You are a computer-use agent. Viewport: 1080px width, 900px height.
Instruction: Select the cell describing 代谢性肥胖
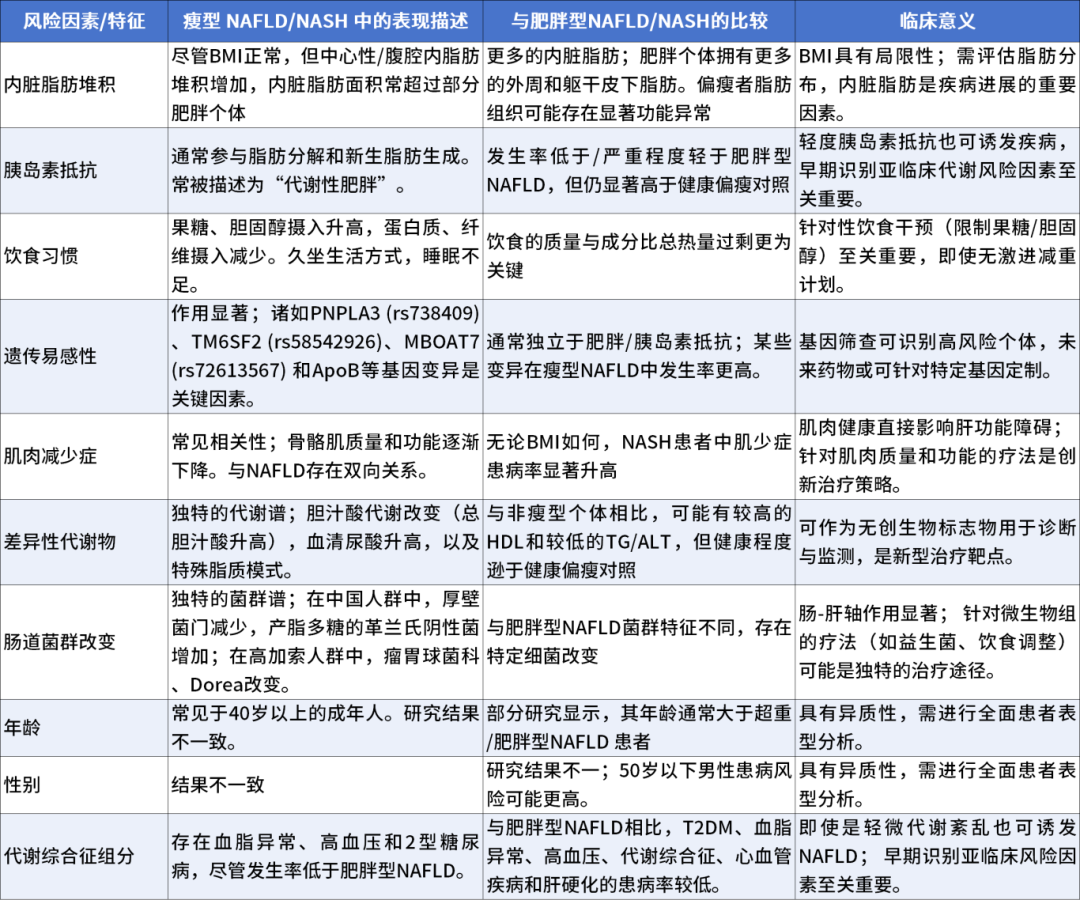(x=326, y=170)
